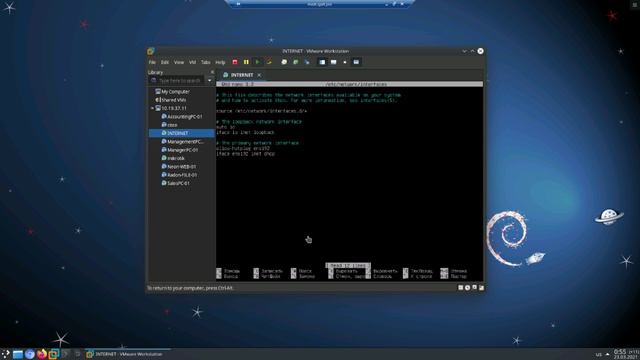Click the Library search input field
Image resolution: width=640 pixels, height=360 pixels.
178,81
